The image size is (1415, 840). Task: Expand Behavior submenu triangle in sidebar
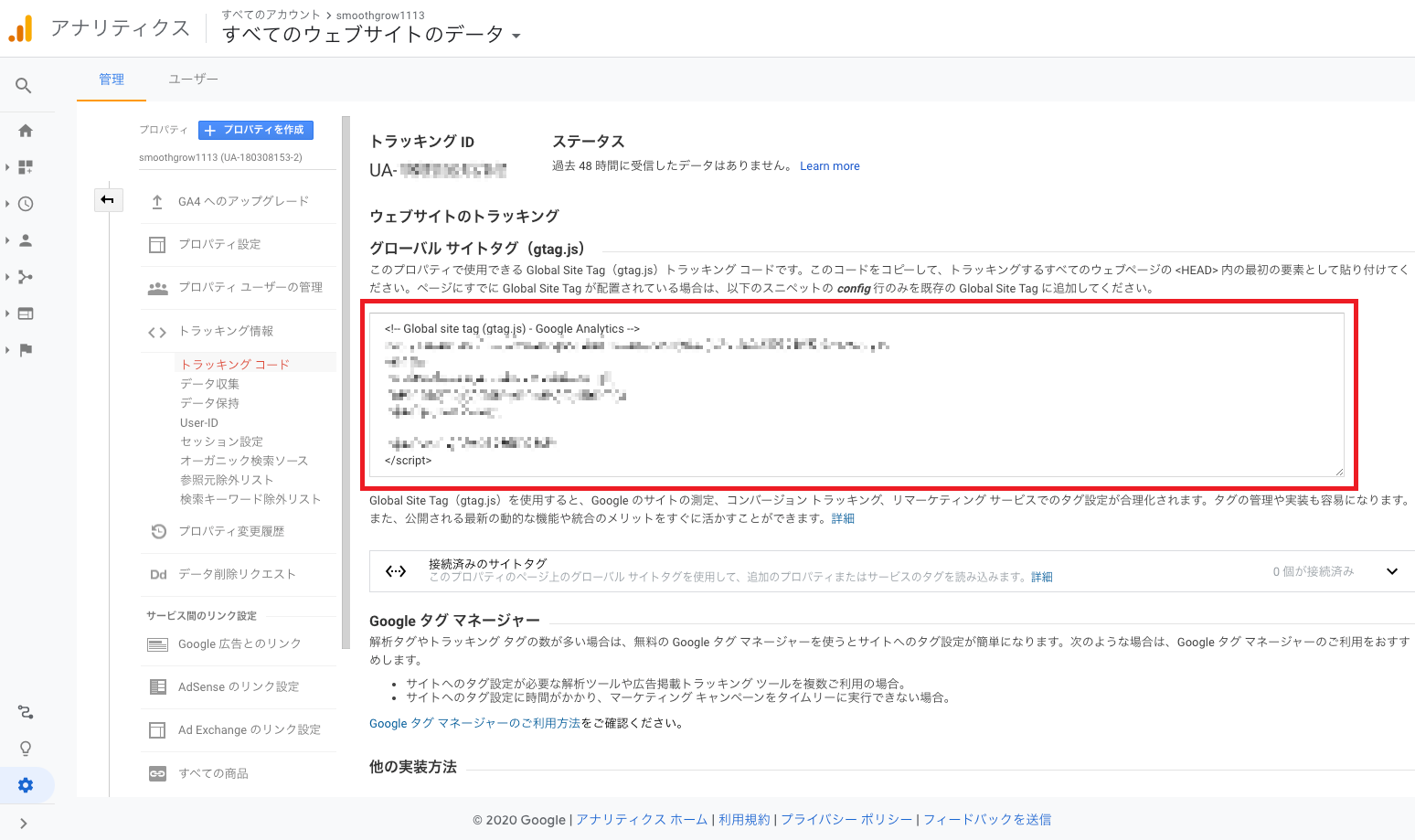7,314
